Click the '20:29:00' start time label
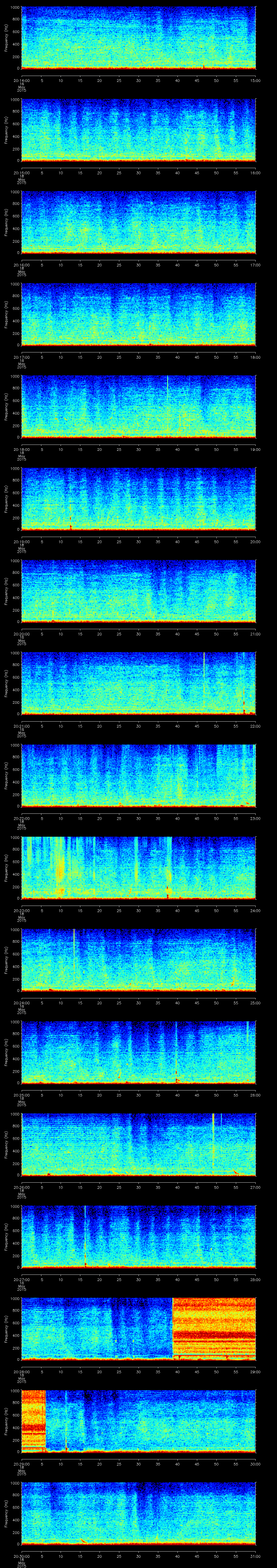The width and height of the screenshot is (277, 1568). click(x=21, y=1464)
